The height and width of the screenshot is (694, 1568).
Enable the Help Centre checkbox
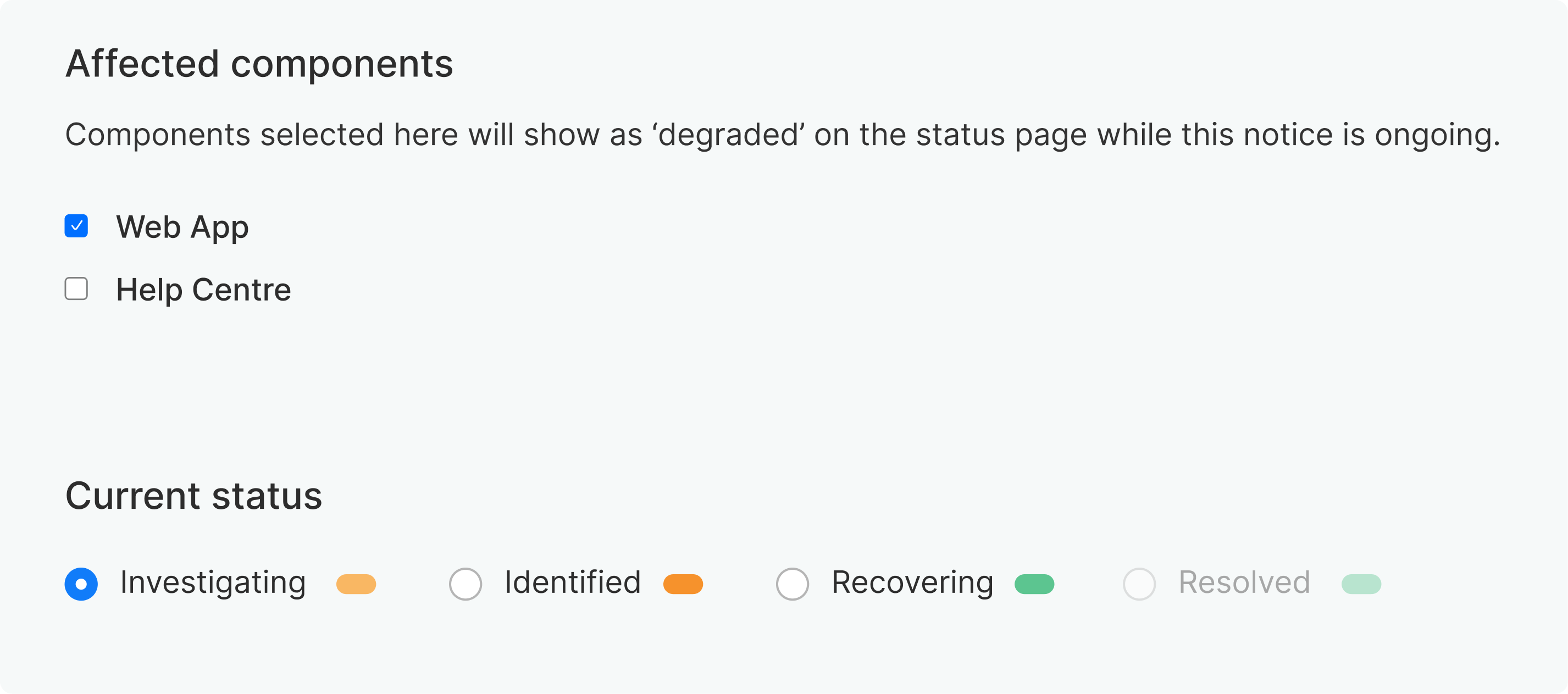(76, 289)
